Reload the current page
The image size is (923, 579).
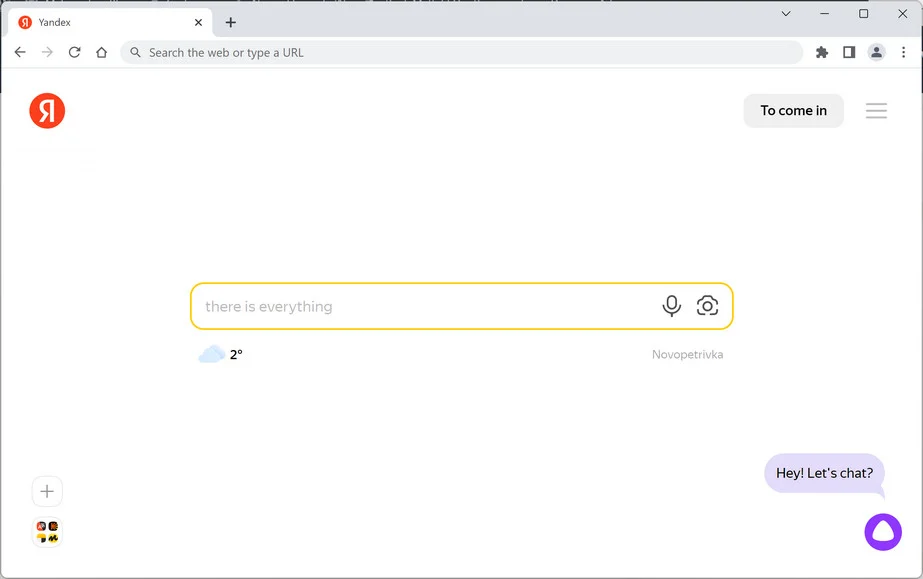(74, 52)
